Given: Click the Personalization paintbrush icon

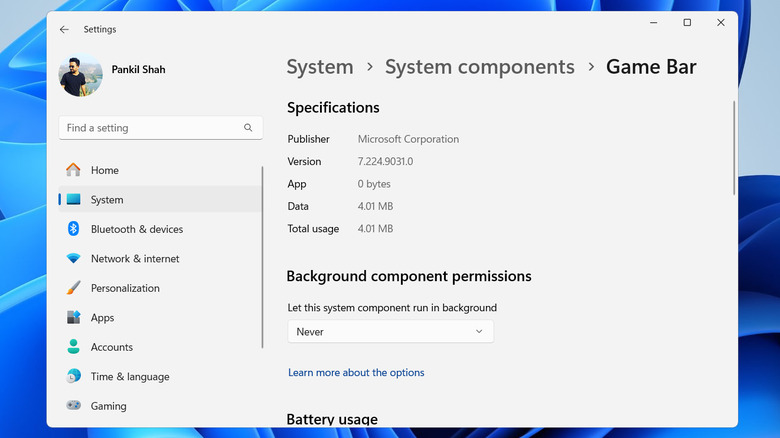Looking at the screenshot, I should (x=73, y=288).
